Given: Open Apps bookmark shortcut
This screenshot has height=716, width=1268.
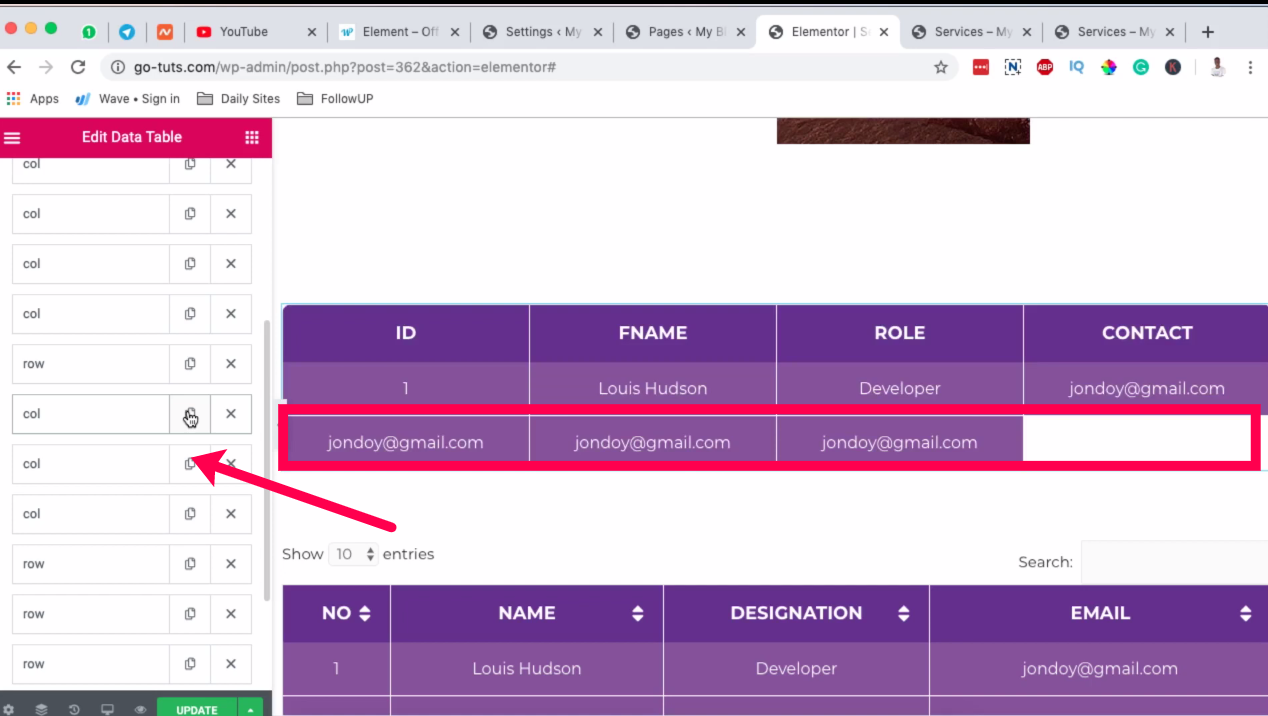Looking at the screenshot, I should [33, 99].
